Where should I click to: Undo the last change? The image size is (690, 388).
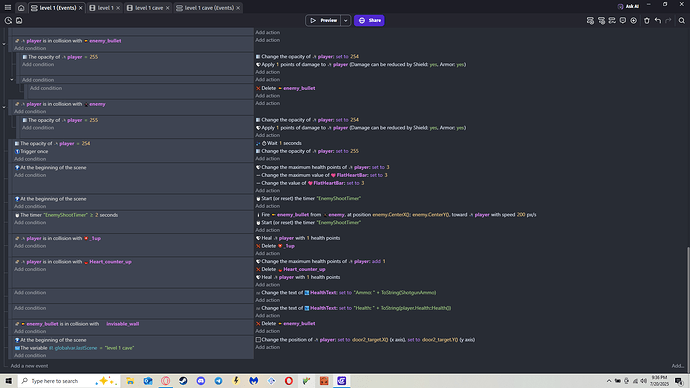point(657,20)
